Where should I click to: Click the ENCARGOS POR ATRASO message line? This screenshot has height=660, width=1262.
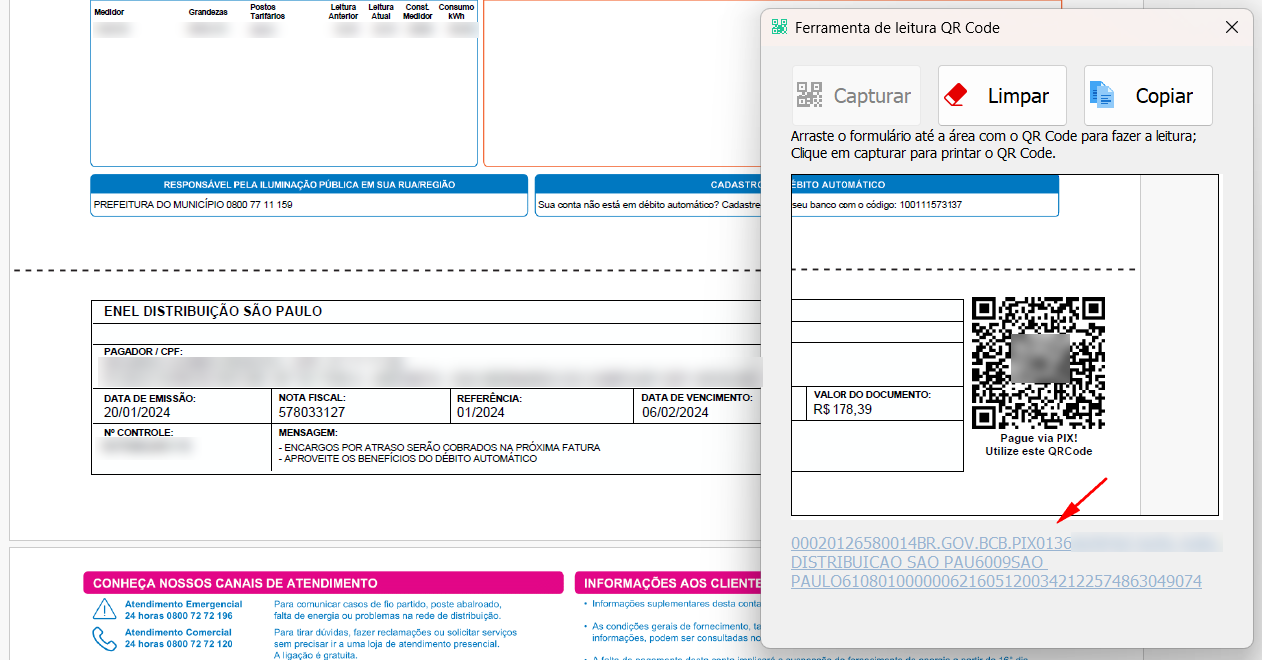440,447
